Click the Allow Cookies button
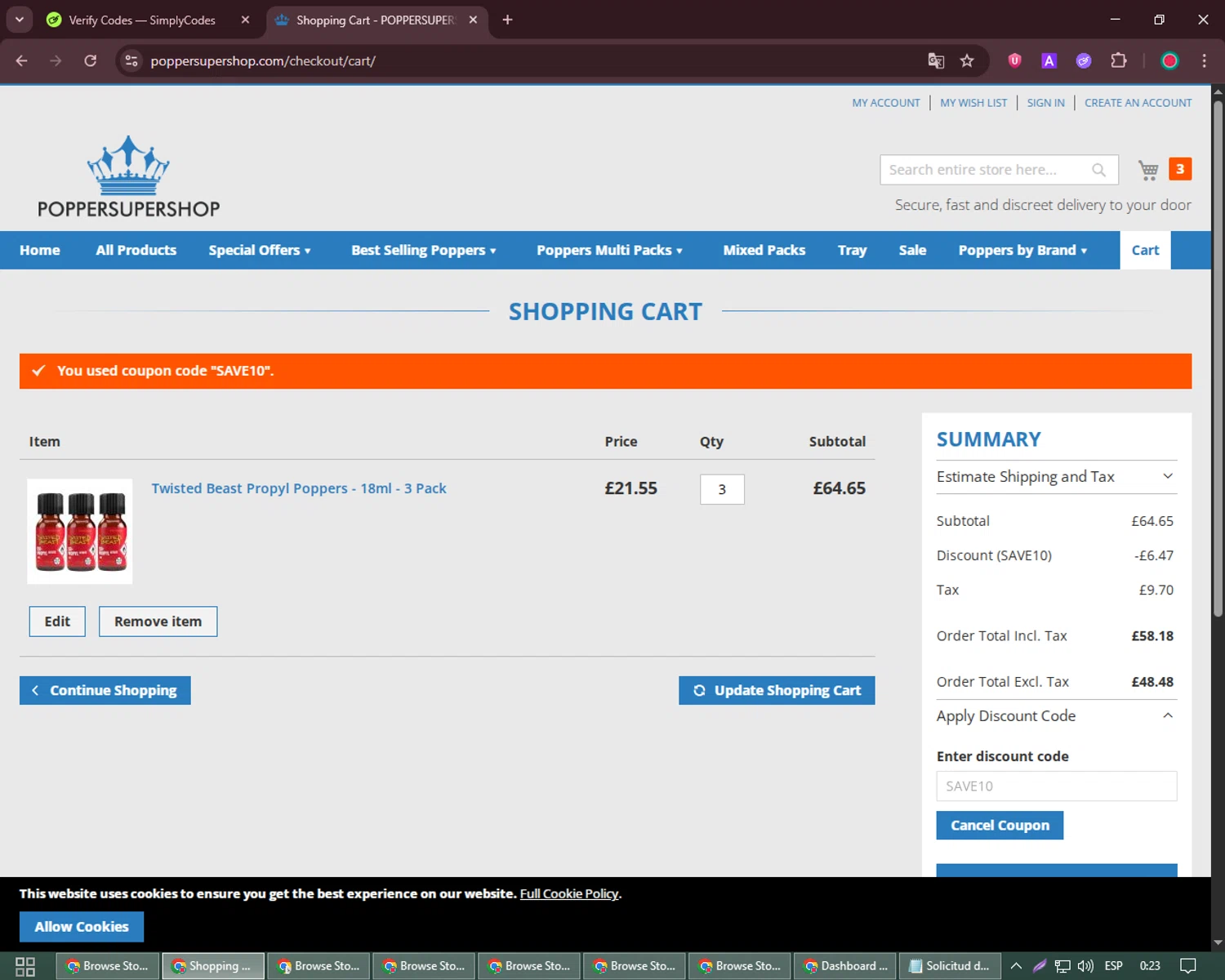 click(x=82, y=927)
